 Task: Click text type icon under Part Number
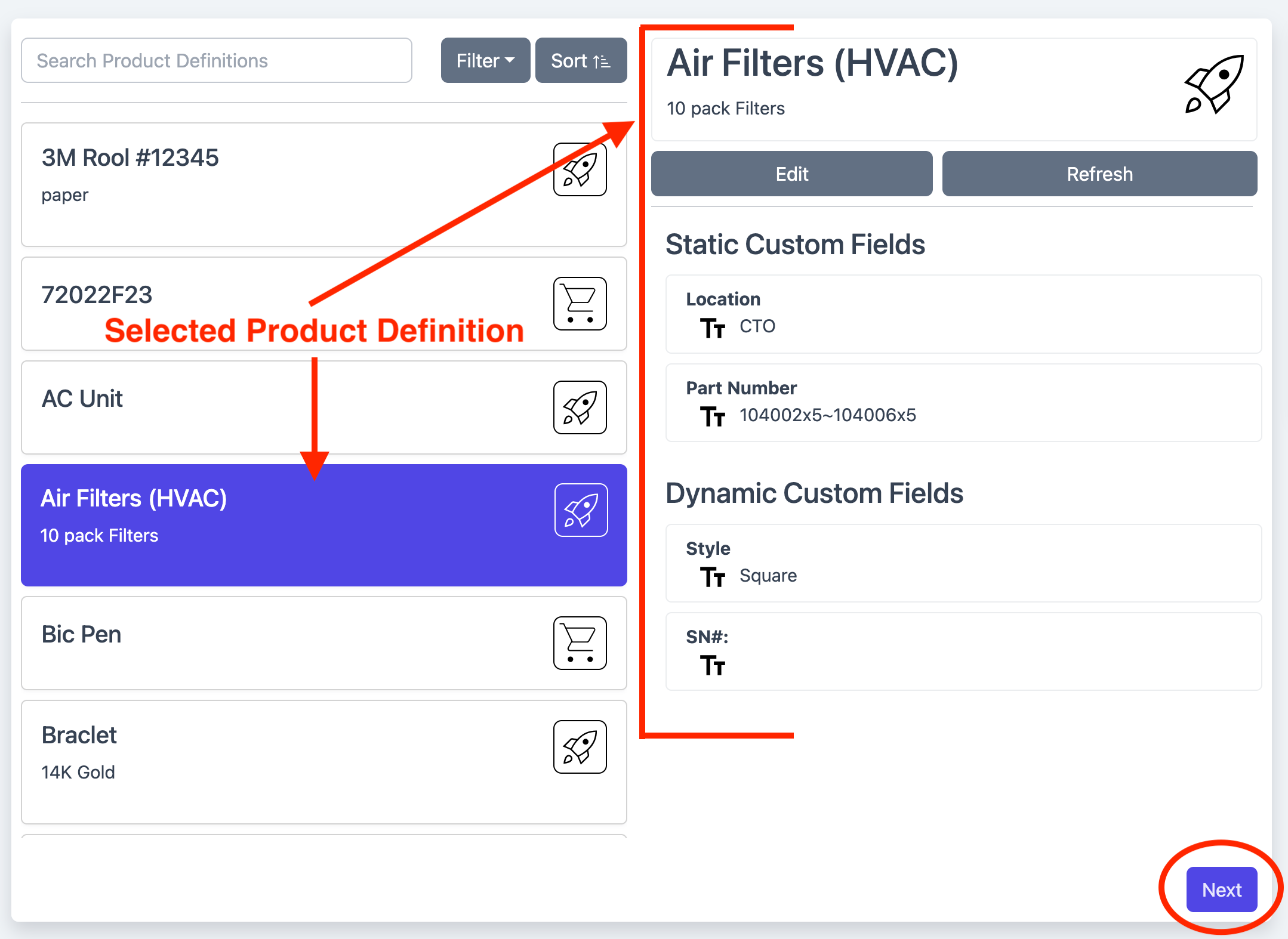(x=713, y=416)
